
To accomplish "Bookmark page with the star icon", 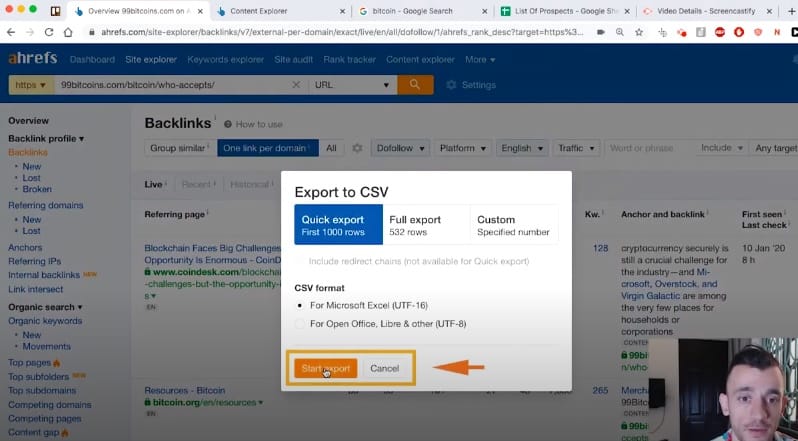I will coord(639,32).
